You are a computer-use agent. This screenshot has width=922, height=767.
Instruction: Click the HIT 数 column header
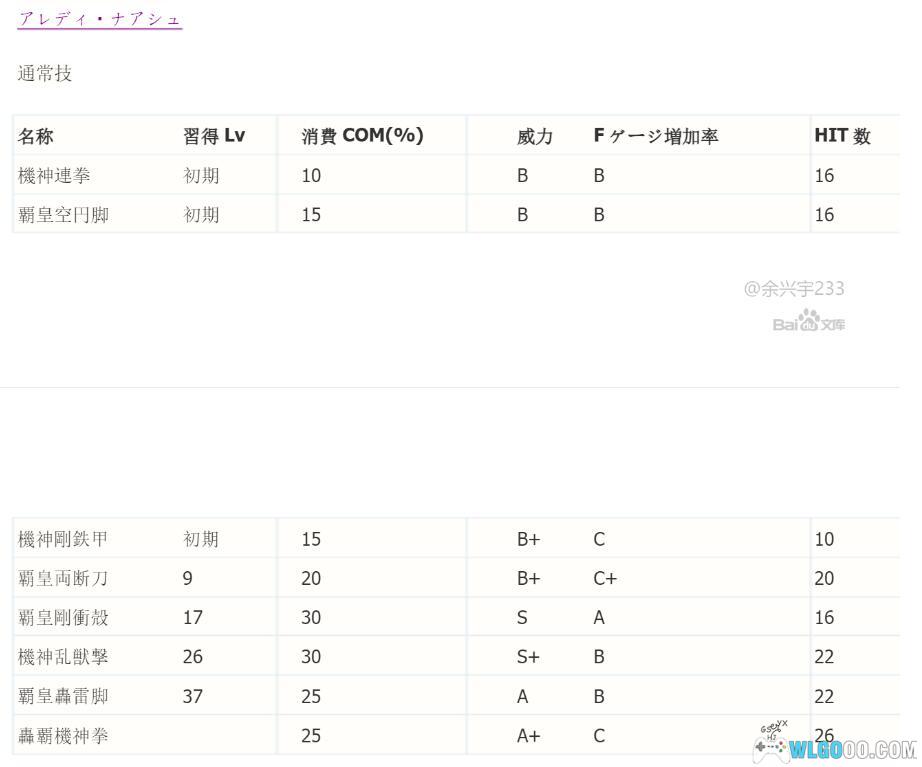842,136
